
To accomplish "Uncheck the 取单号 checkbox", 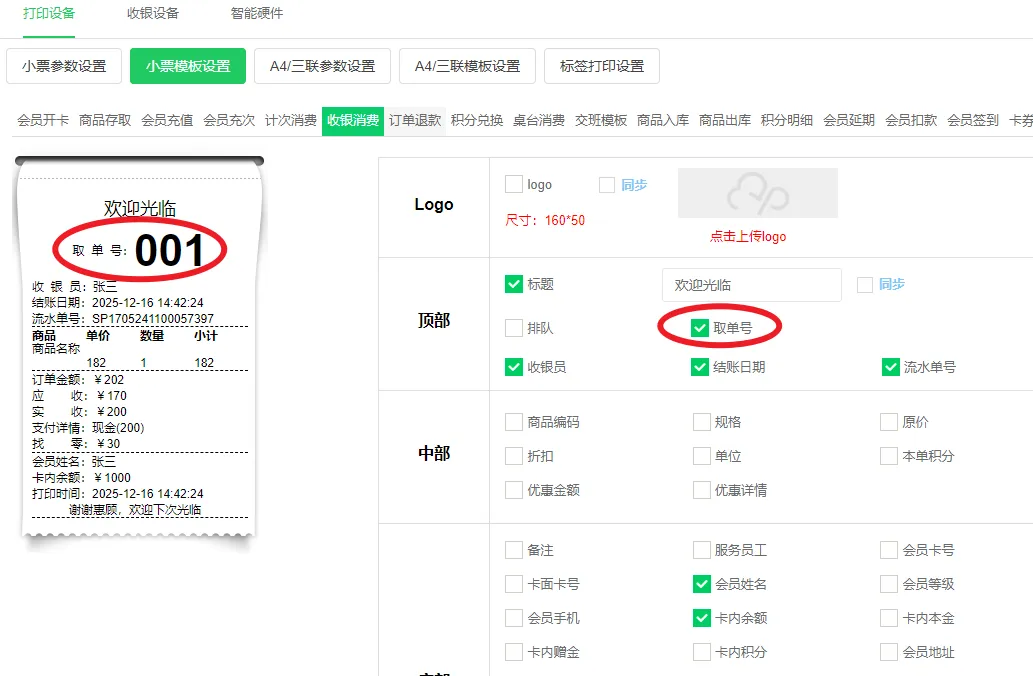I will click(700, 327).
